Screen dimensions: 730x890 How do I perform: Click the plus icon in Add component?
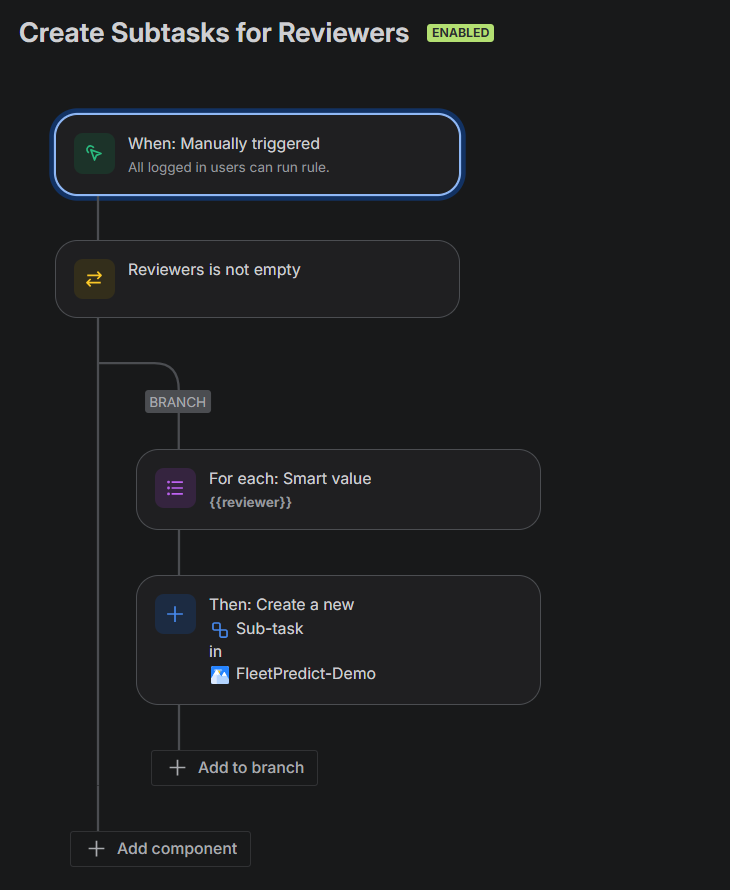pos(96,848)
